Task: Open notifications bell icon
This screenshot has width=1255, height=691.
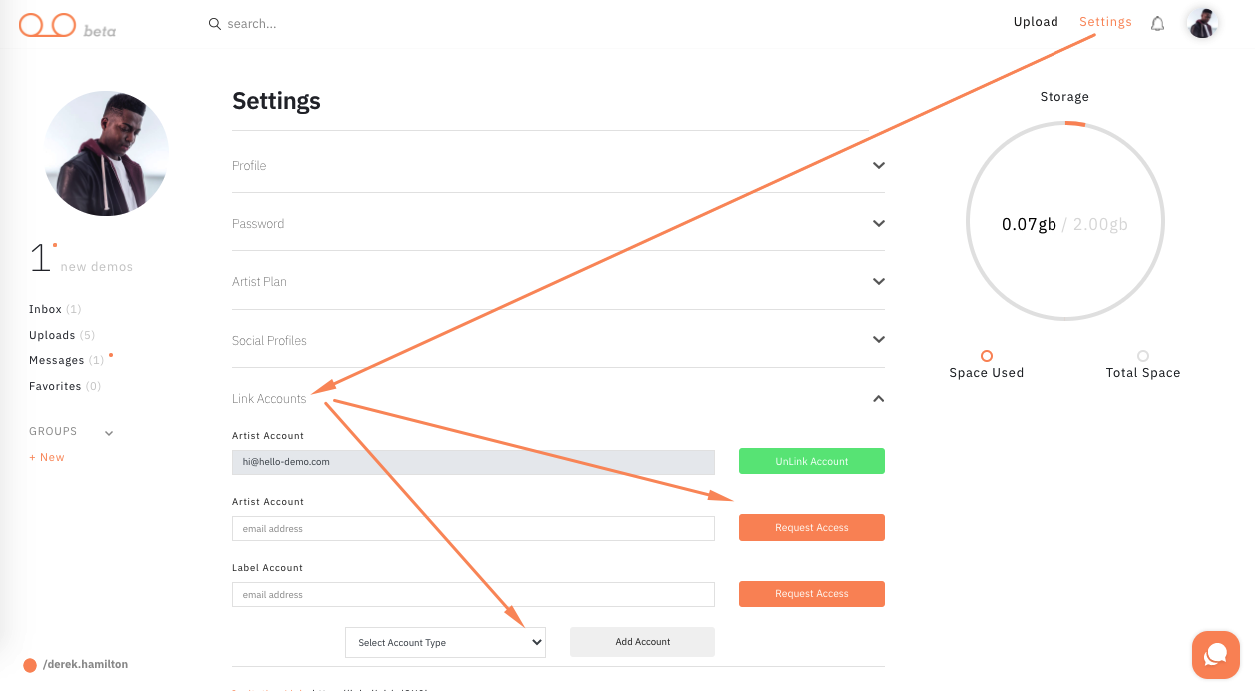Action: [x=1157, y=24]
